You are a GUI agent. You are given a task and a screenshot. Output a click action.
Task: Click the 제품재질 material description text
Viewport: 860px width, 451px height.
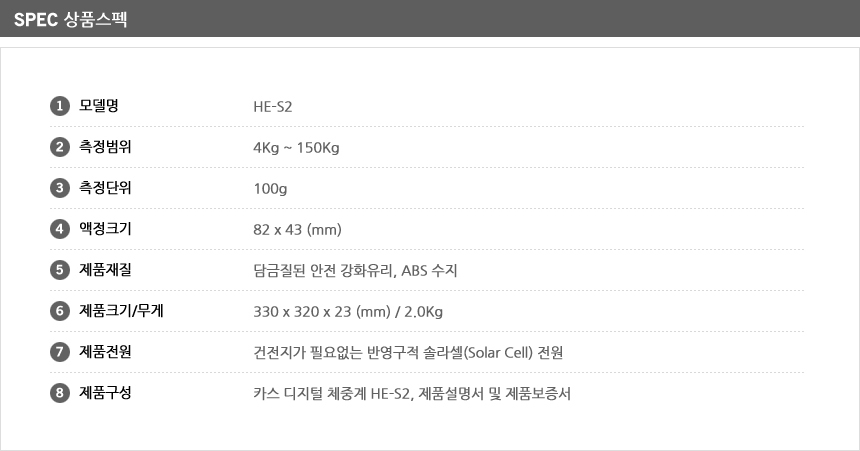click(x=356, y=271)
